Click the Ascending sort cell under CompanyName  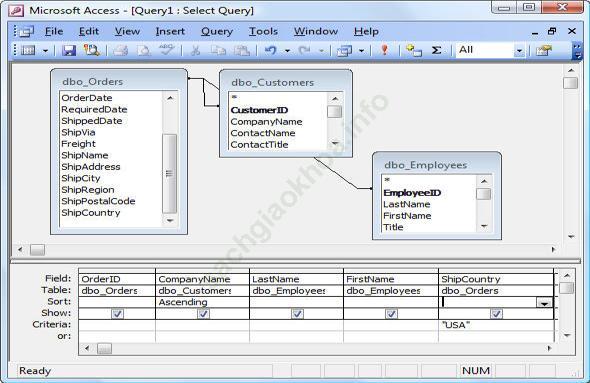202,302
